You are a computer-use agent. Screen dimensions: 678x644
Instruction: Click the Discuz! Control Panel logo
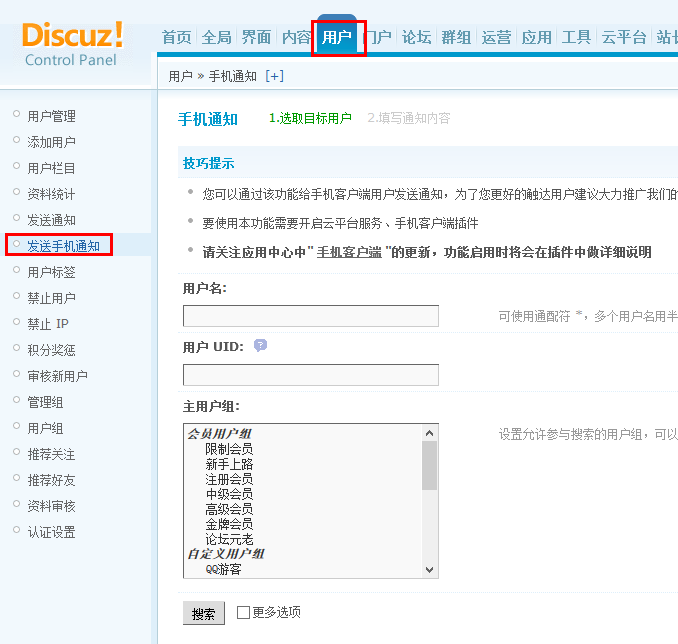pyautogui.click(x=73, y=45)
